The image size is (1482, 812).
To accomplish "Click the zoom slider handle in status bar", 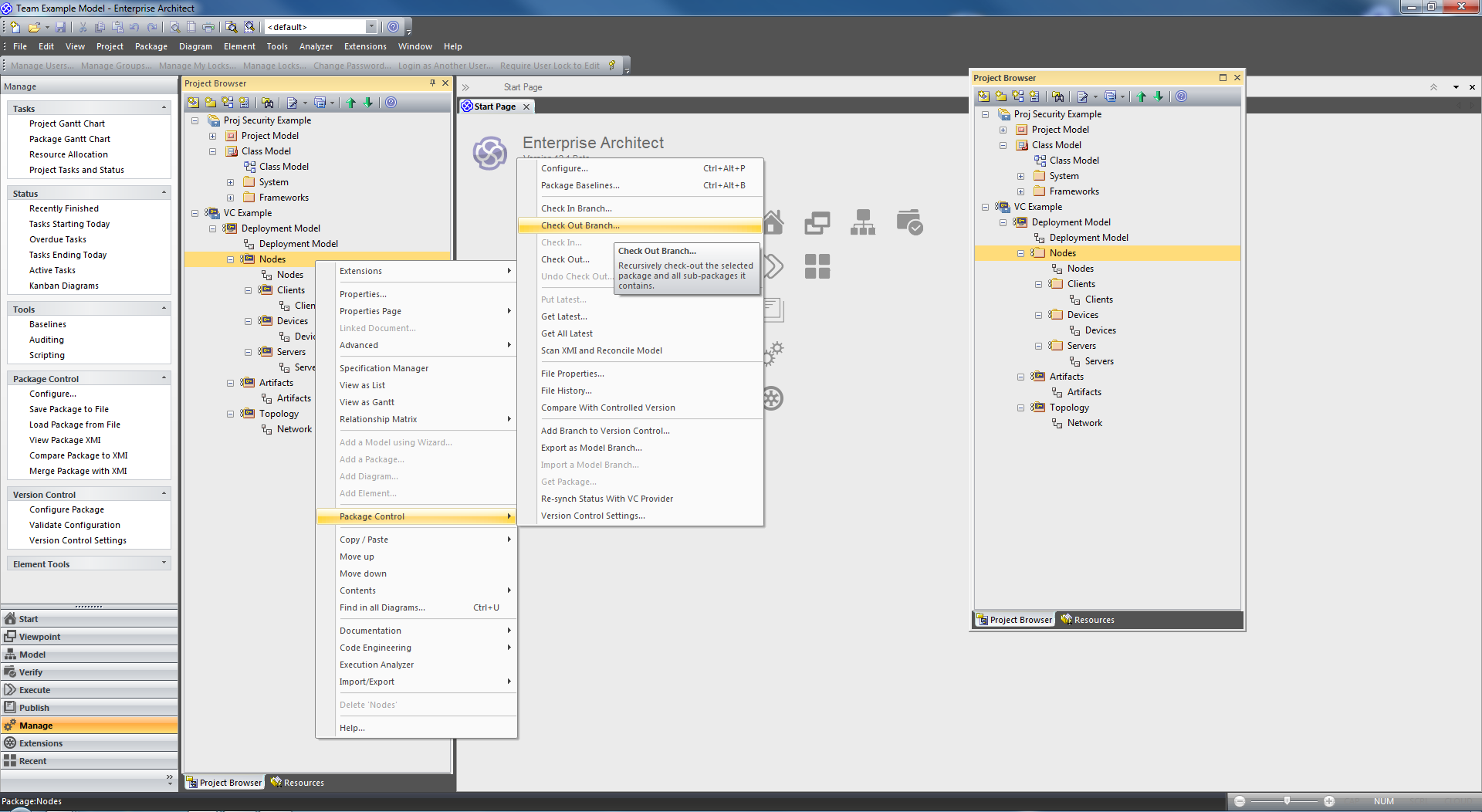I will point(1287,801).
